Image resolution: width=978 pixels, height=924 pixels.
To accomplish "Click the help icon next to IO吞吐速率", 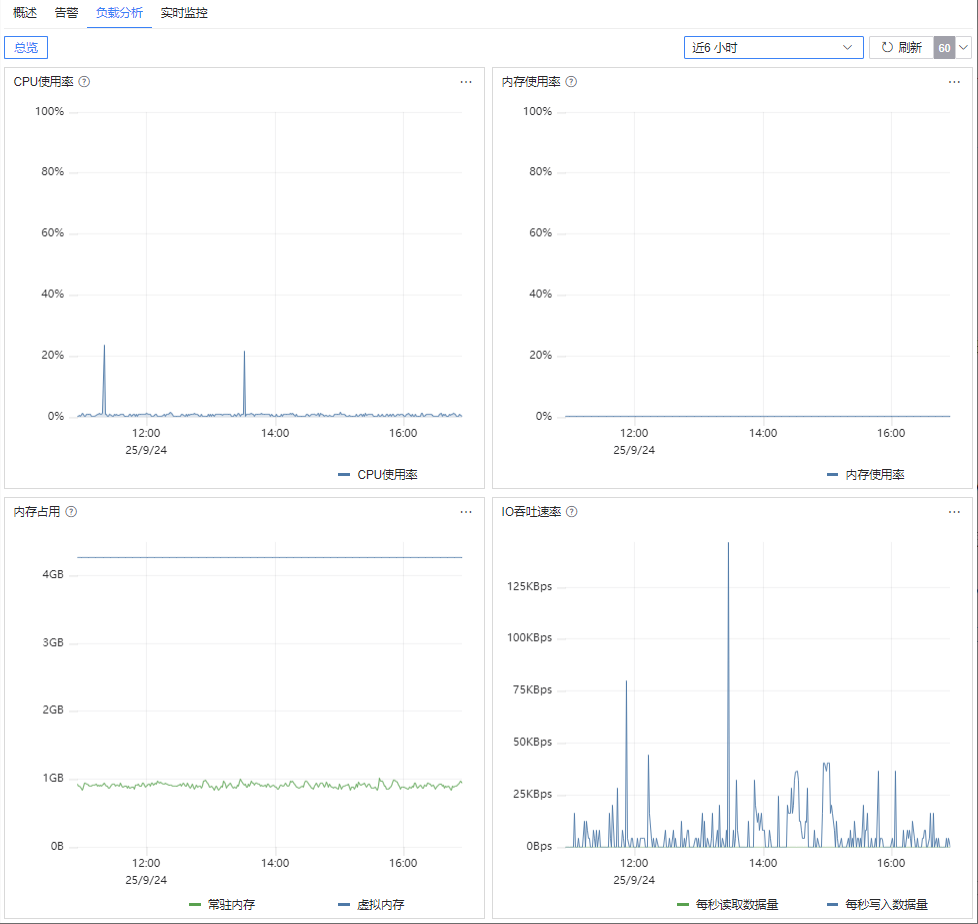I will (572, 512).
